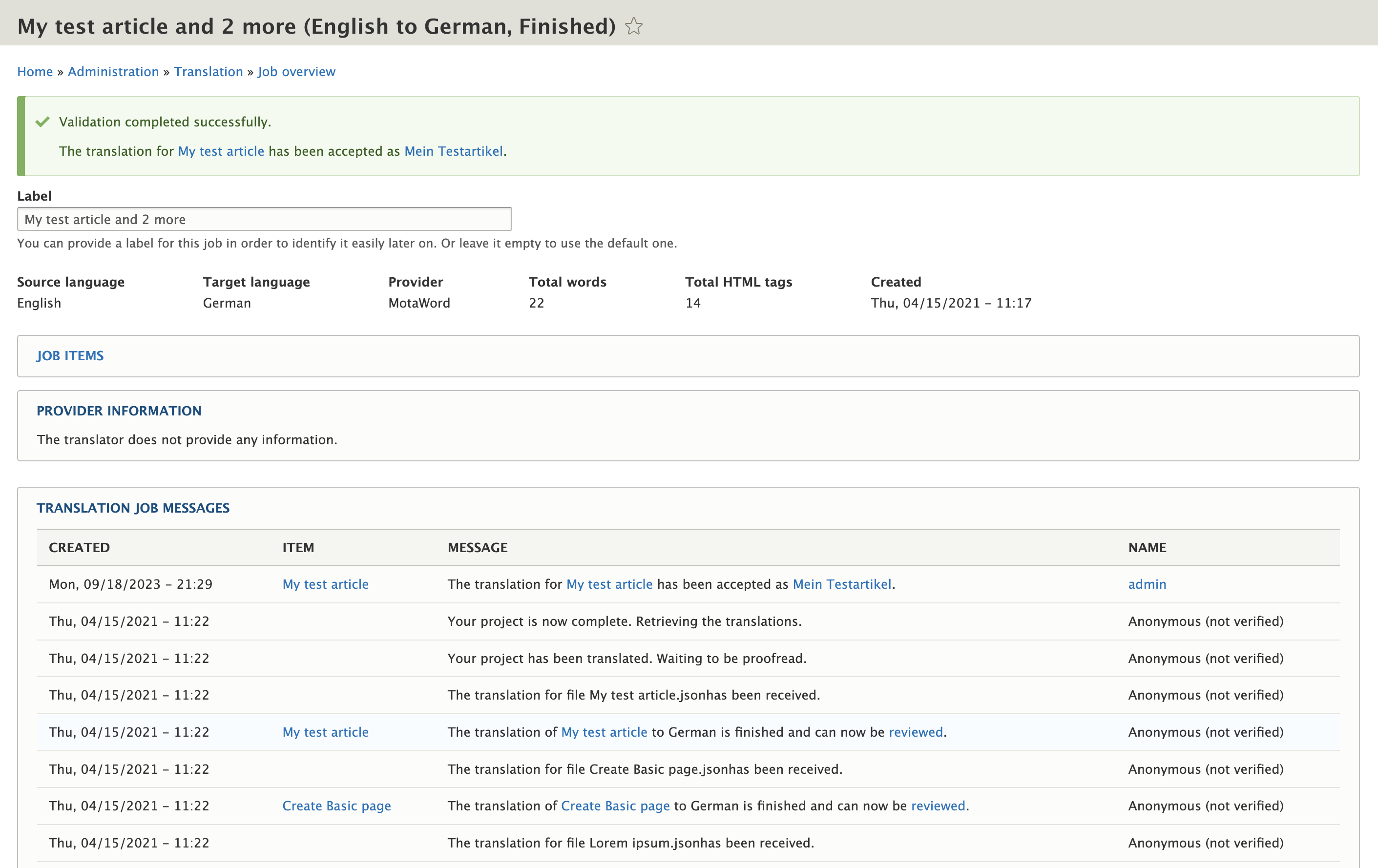Click into the Label input field
1378x868 pixels.
pyautogui.click(x=264, y=220)
